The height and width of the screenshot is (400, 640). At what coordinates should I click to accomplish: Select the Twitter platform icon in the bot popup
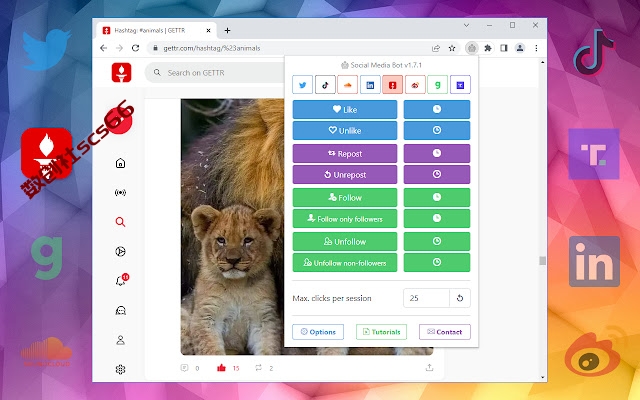(302, 85)
